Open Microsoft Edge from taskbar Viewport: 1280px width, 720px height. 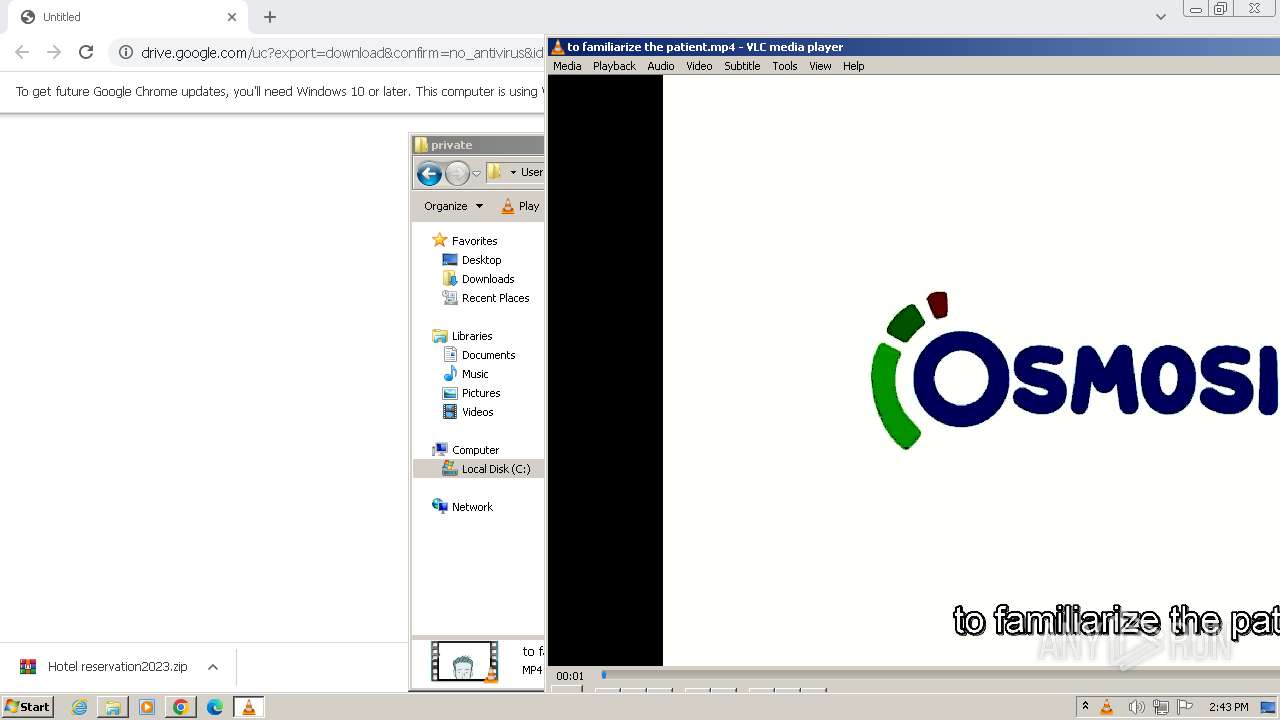[215, 707]
